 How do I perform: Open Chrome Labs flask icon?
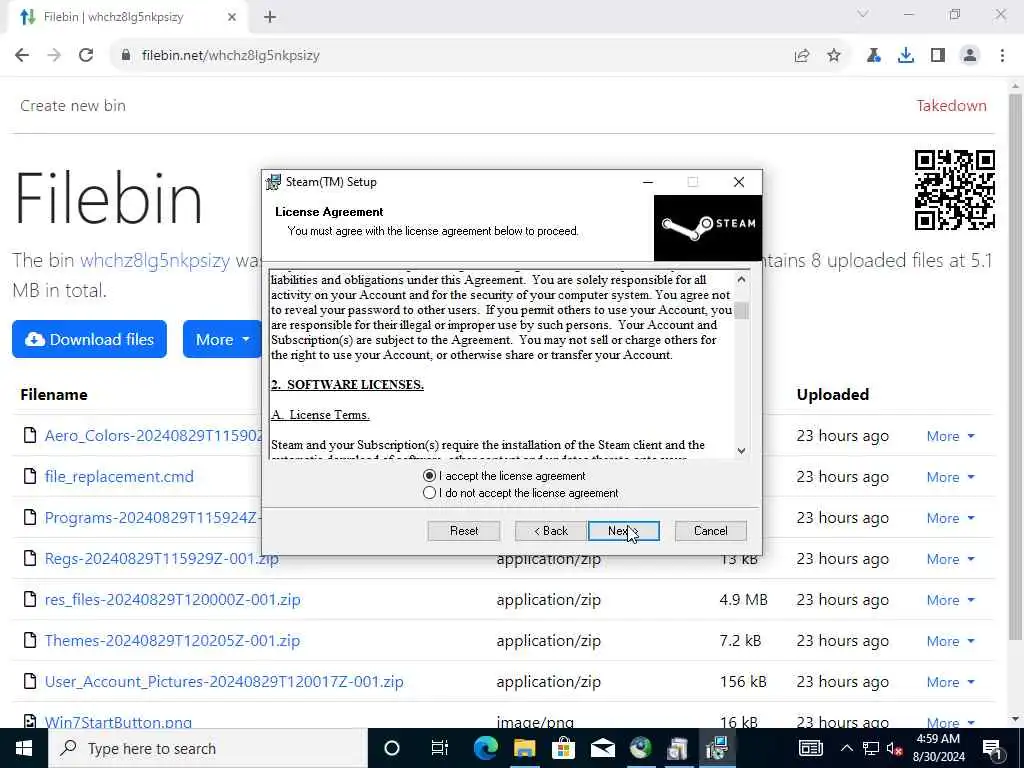click(x=874, y=56)
